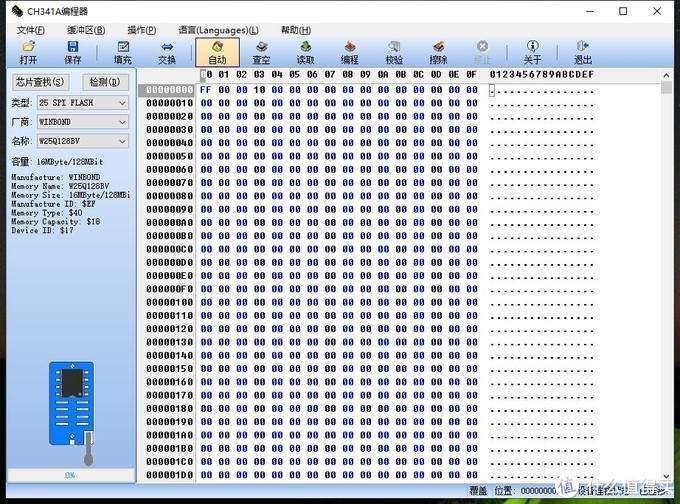Viewport: 680px width, 504px height.
Task: Click the Device ID: $17 line
Action: [x=42, y=230]
